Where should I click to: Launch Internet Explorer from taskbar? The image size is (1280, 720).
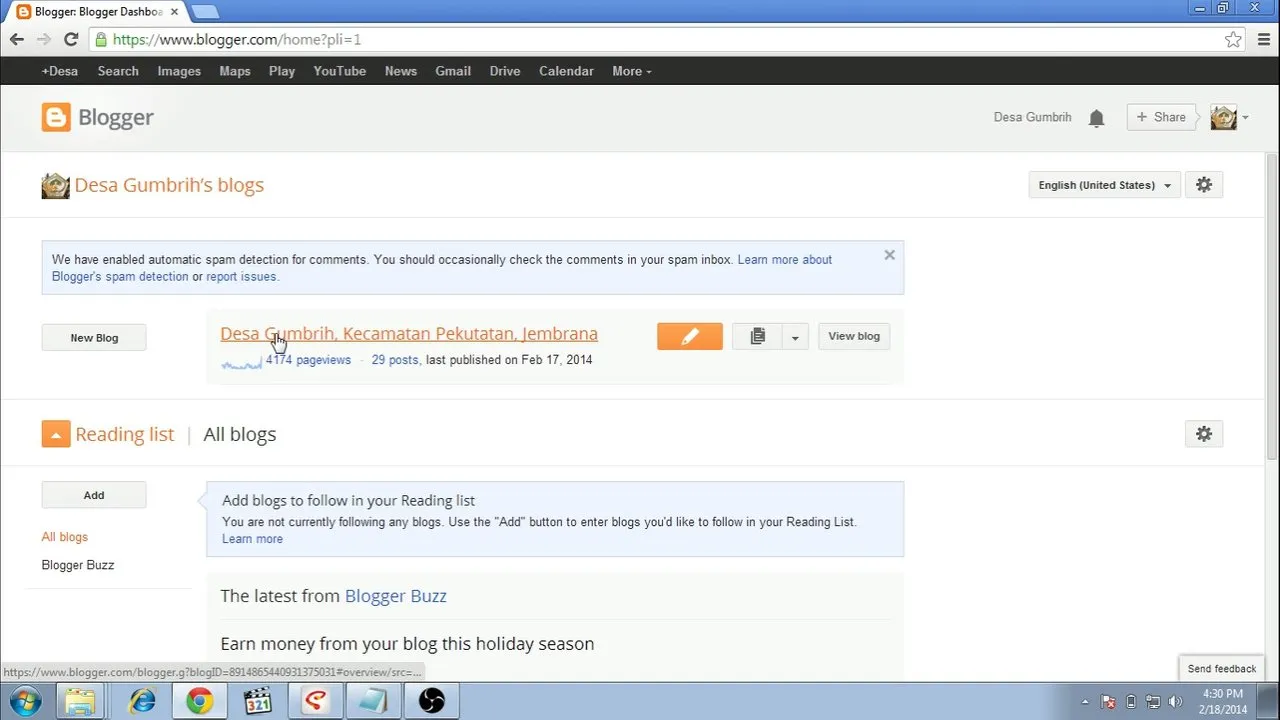point(143,701)
